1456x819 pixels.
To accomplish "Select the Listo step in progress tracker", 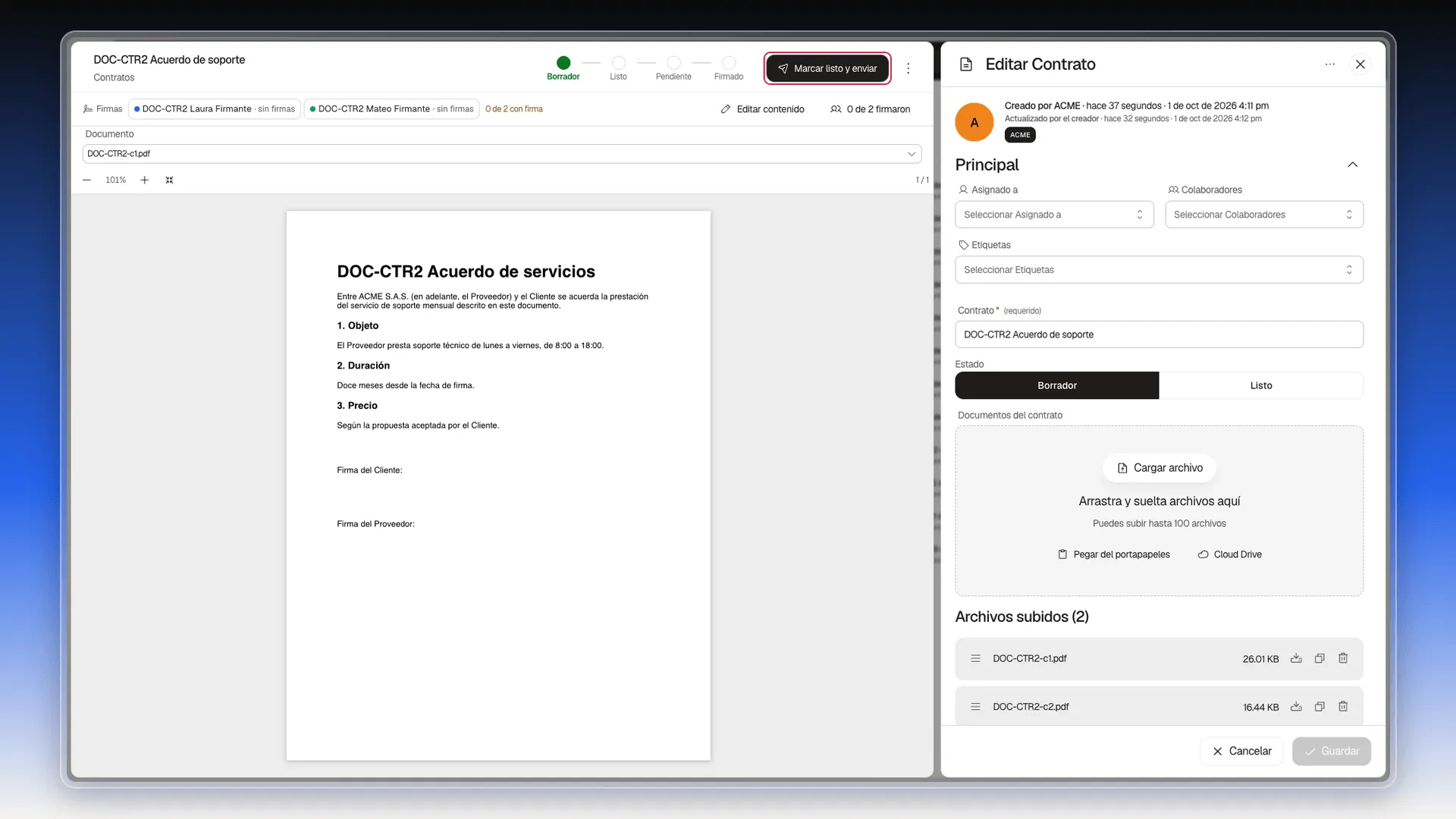I will pos(619,68).
